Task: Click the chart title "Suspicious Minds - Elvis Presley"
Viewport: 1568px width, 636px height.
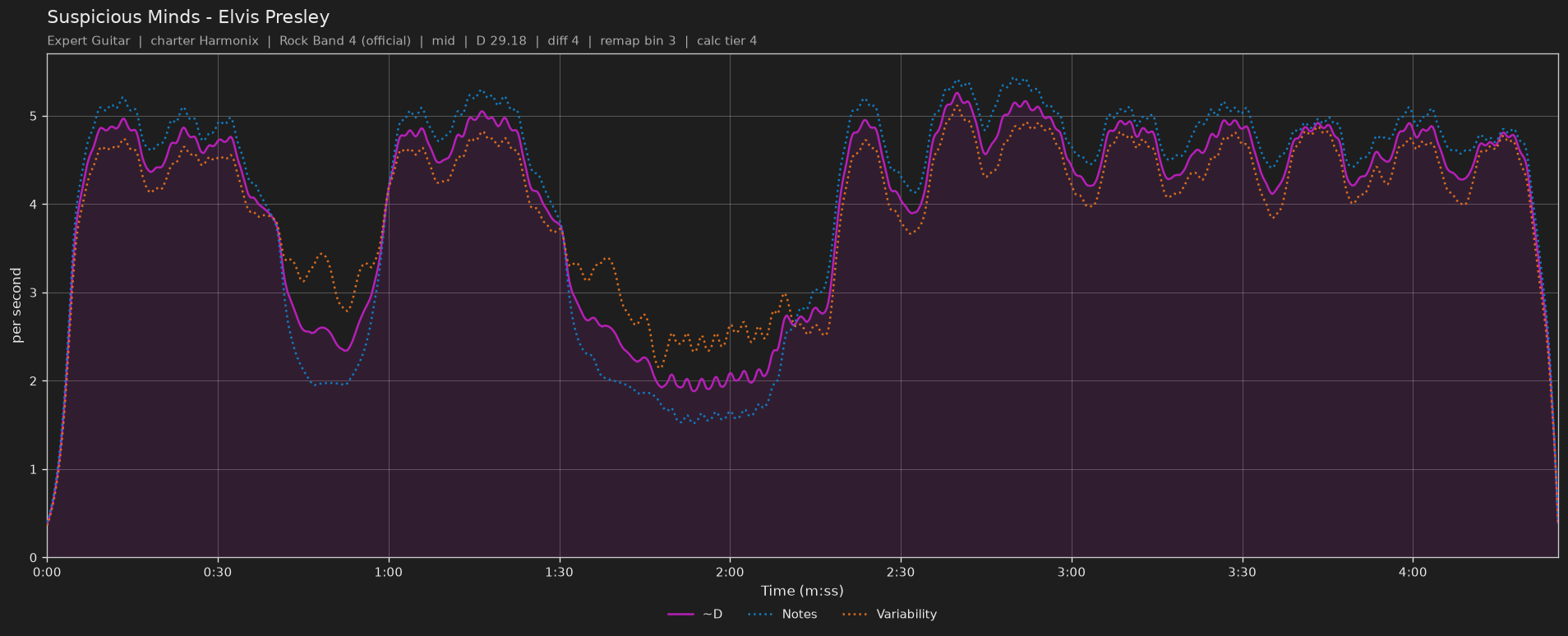Action: point(188,17)
